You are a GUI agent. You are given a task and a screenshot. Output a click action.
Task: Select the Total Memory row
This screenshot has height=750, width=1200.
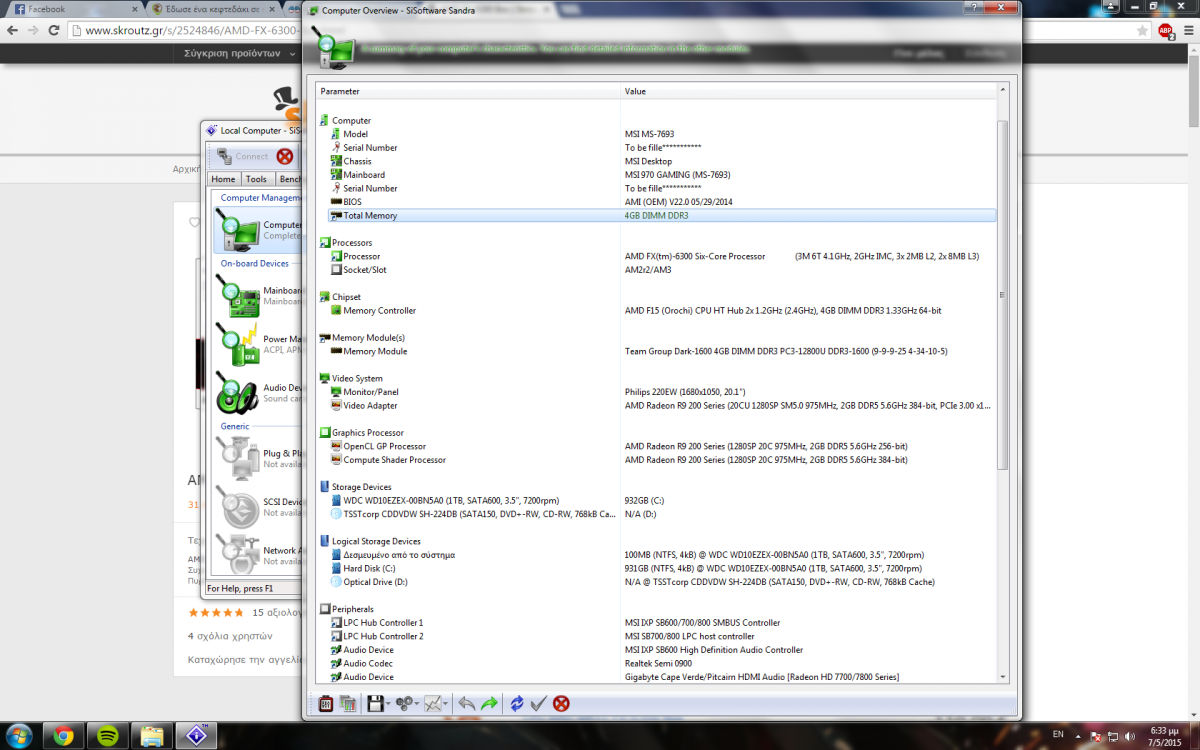(656, 215)
